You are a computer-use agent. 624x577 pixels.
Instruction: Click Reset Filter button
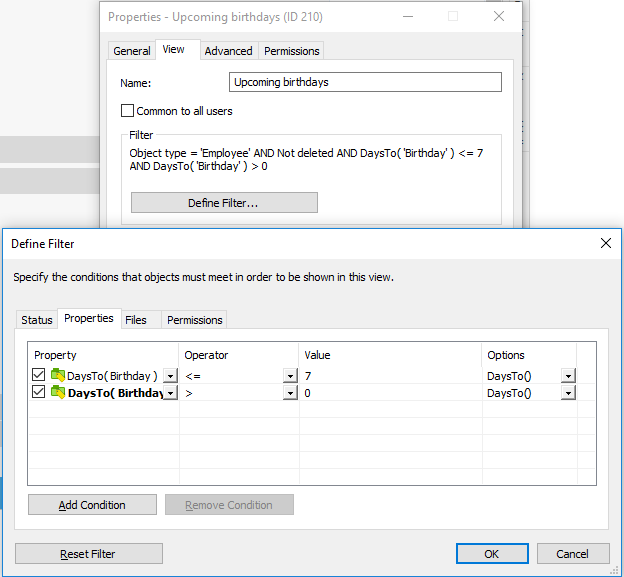[89, 554]
